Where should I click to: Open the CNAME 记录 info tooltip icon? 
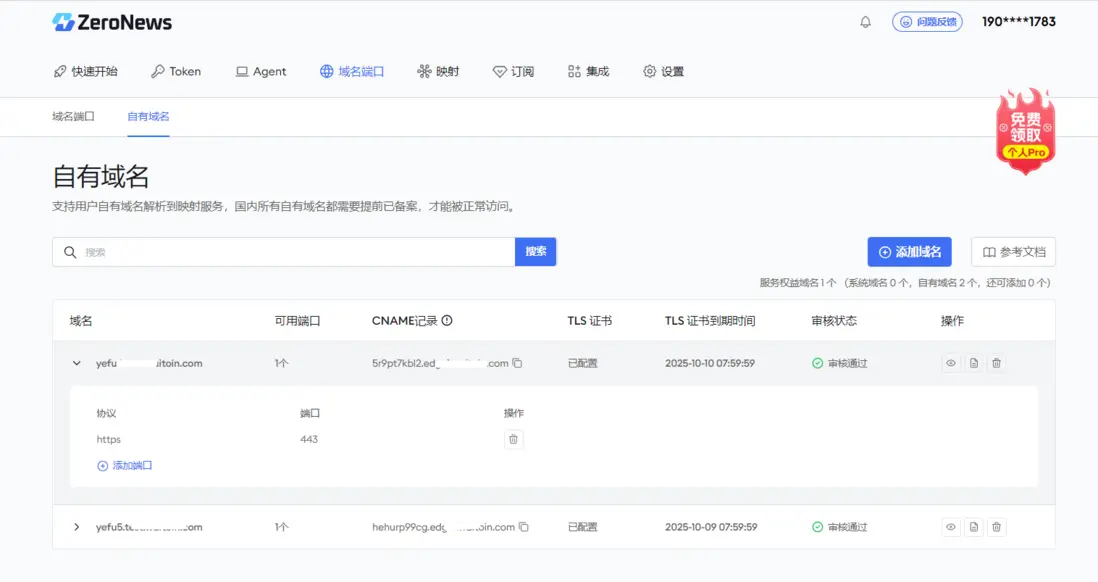[446, 320]
